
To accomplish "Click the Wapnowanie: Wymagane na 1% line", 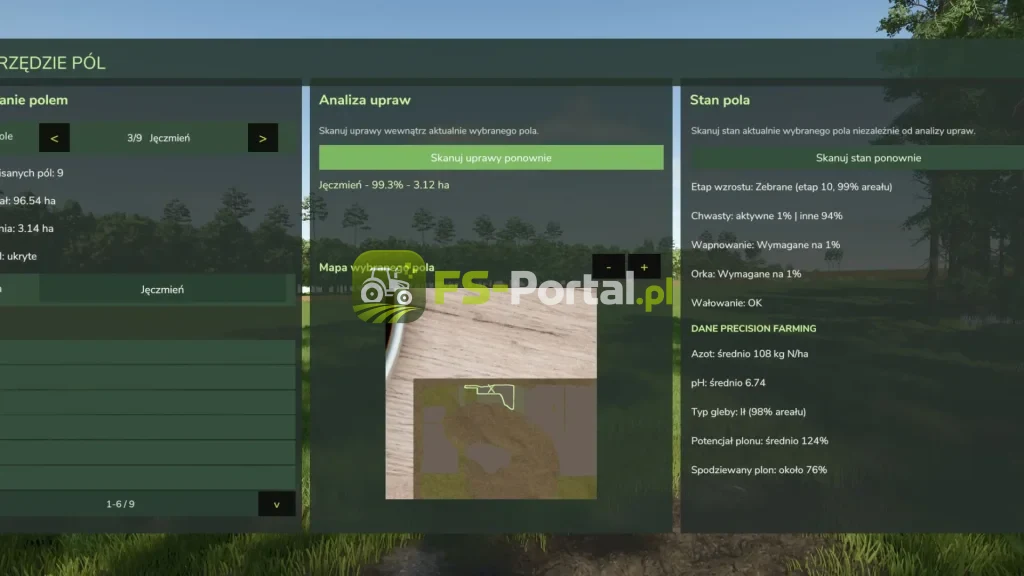I will (765, 245).
